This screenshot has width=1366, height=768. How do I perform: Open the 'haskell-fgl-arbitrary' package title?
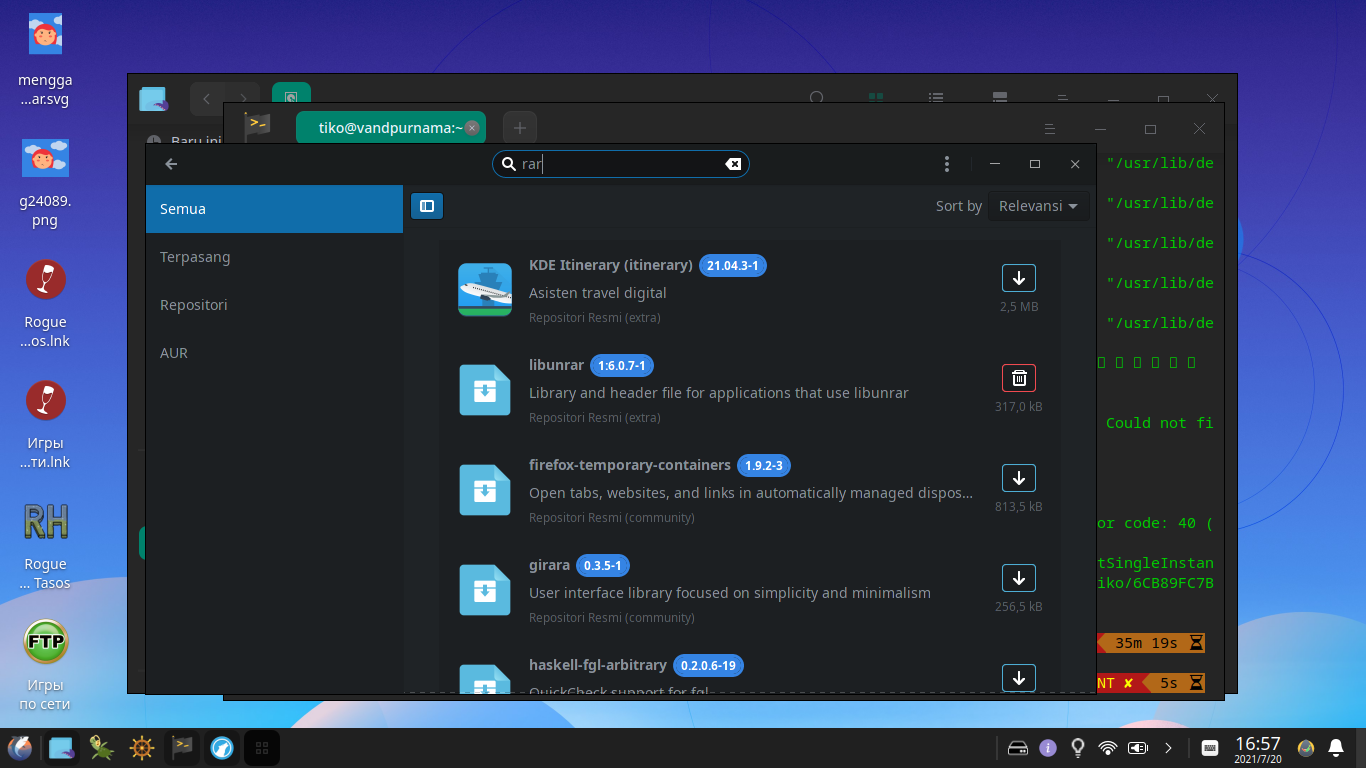(597, 665)
